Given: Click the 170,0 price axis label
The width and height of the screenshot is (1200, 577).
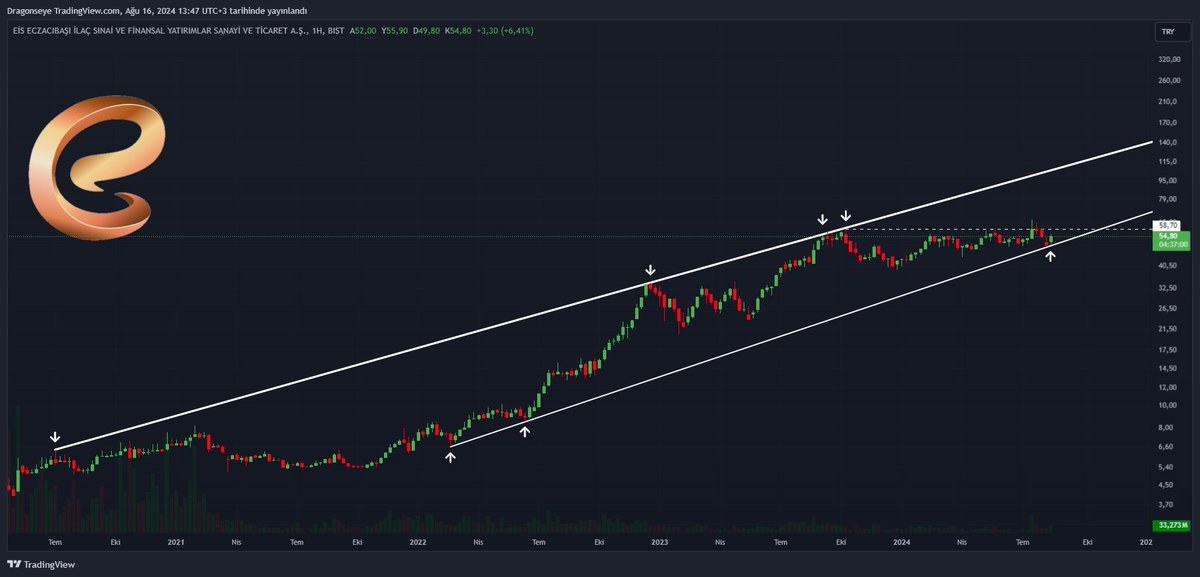Looking at the screenshot, I should pyautogui.click(x=1167, y=122).
